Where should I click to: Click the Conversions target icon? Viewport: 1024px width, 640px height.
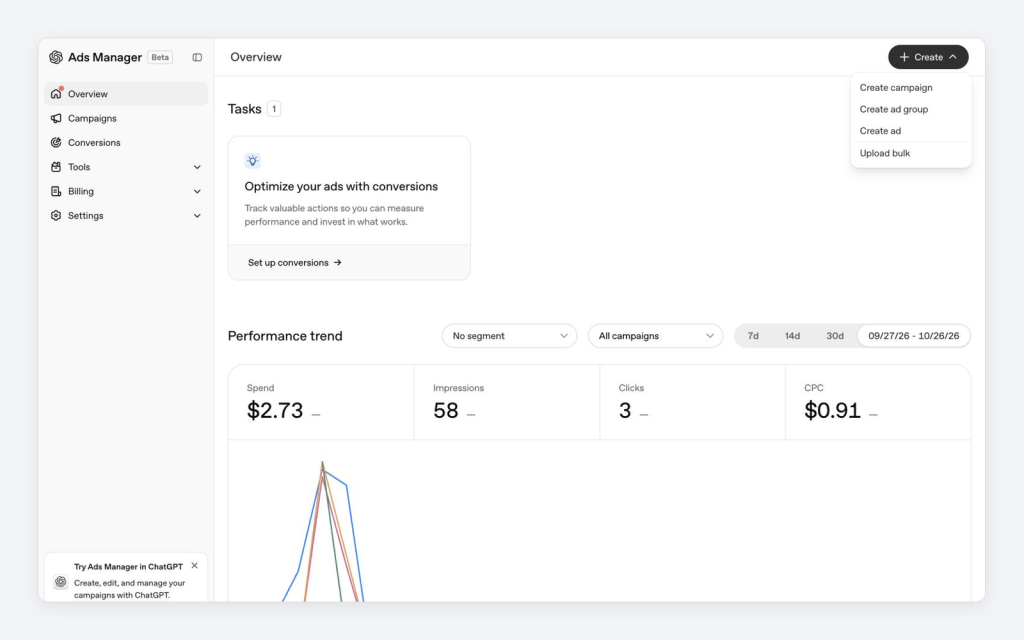(56, 142)
